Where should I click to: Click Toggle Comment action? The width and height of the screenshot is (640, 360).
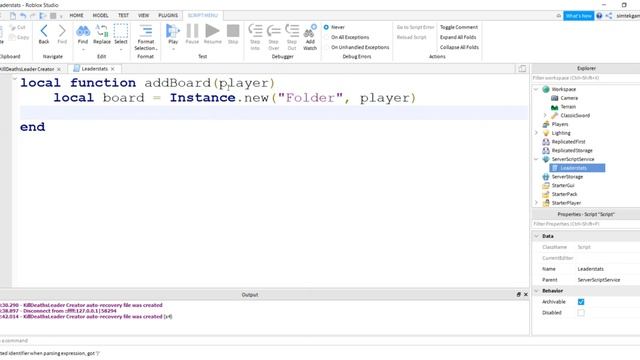[x=459, y=27]
